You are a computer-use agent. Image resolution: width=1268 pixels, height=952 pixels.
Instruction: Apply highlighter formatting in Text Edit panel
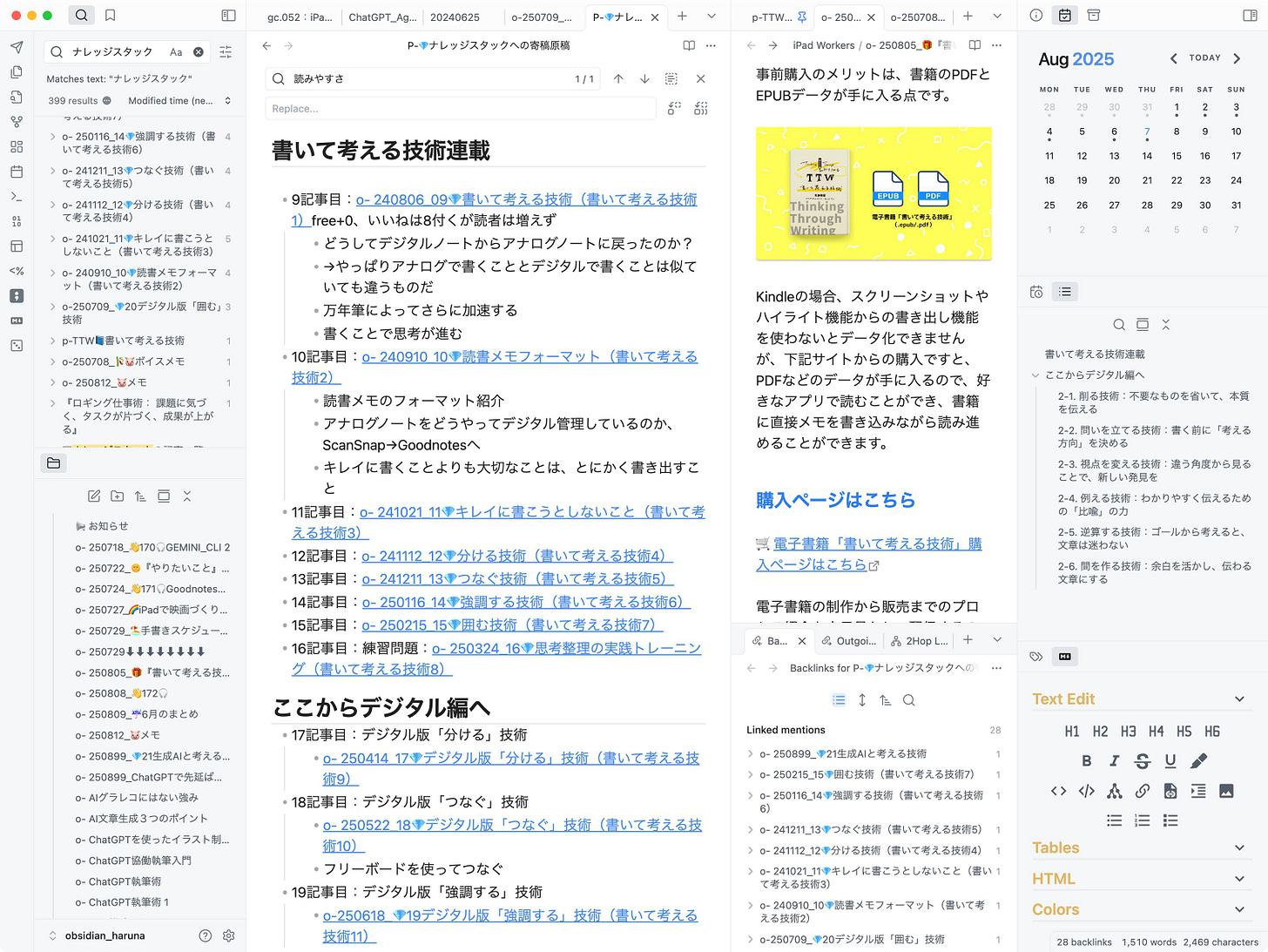(x=1199, y=761)
